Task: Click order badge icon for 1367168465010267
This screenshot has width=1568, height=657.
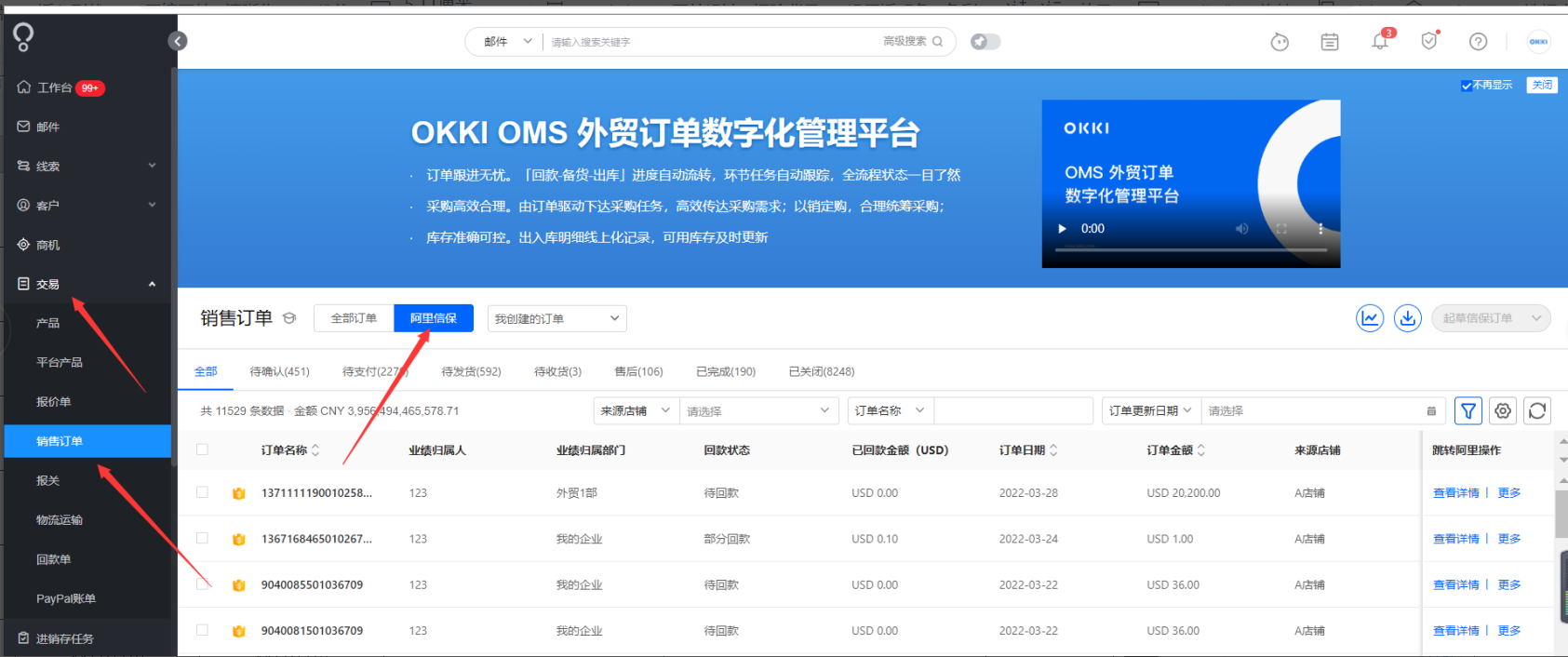Action: (239, 539)
